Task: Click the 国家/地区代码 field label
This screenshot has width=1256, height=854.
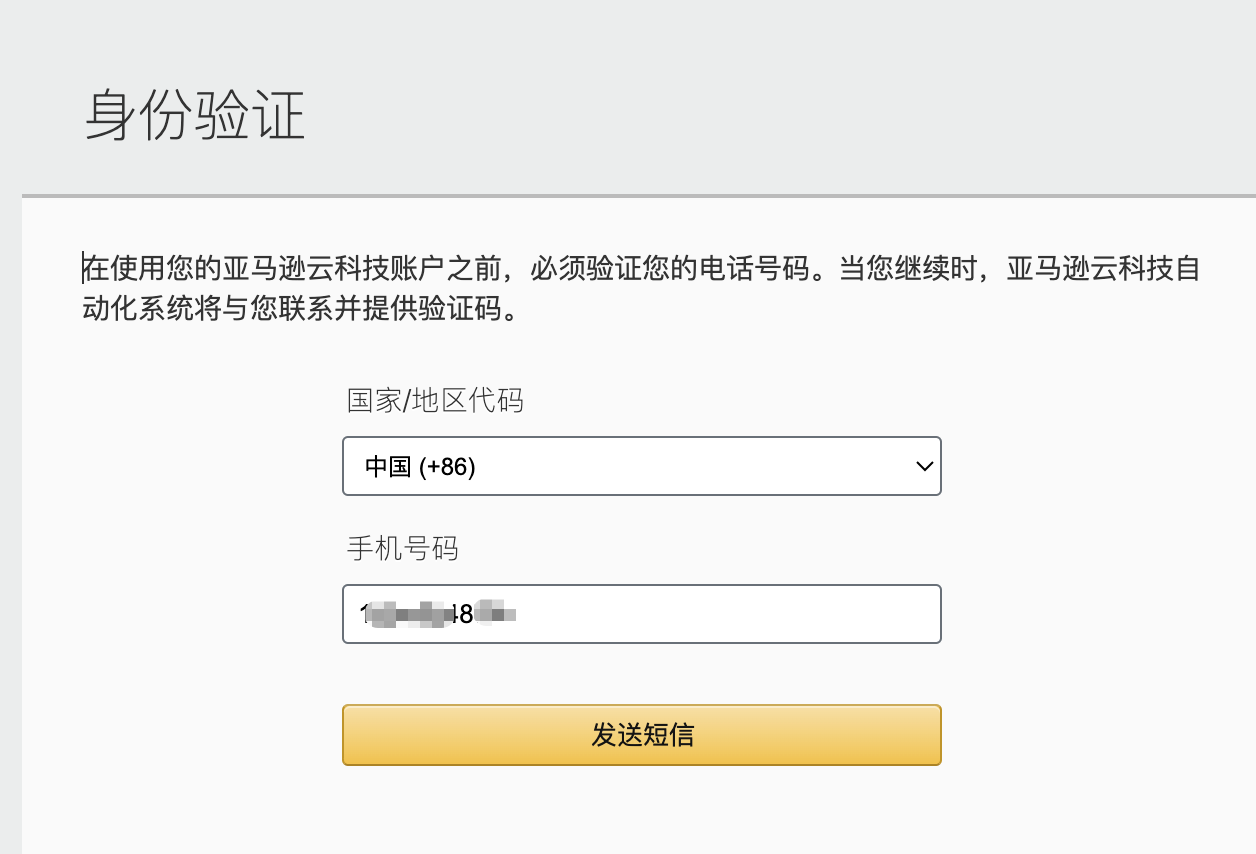Action: point(435,401)
